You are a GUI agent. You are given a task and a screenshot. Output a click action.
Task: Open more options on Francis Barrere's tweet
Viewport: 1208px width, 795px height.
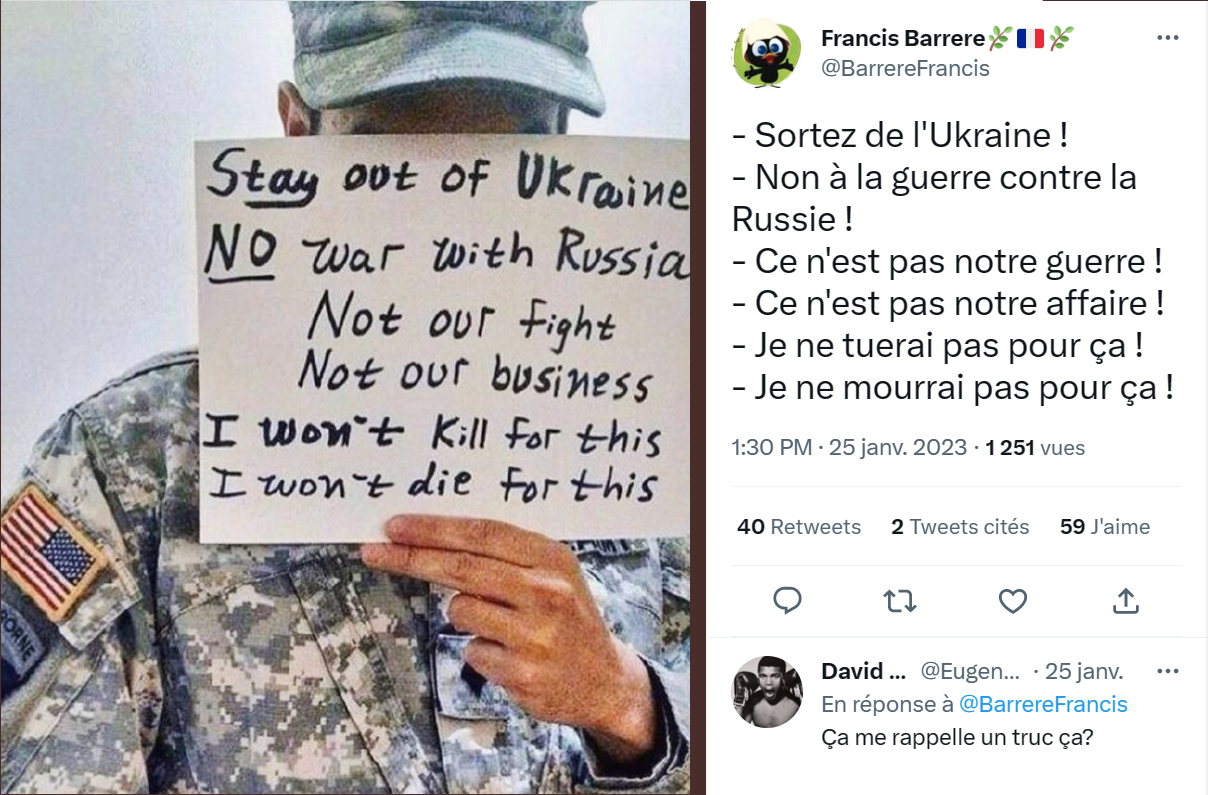pos(1167,38)
